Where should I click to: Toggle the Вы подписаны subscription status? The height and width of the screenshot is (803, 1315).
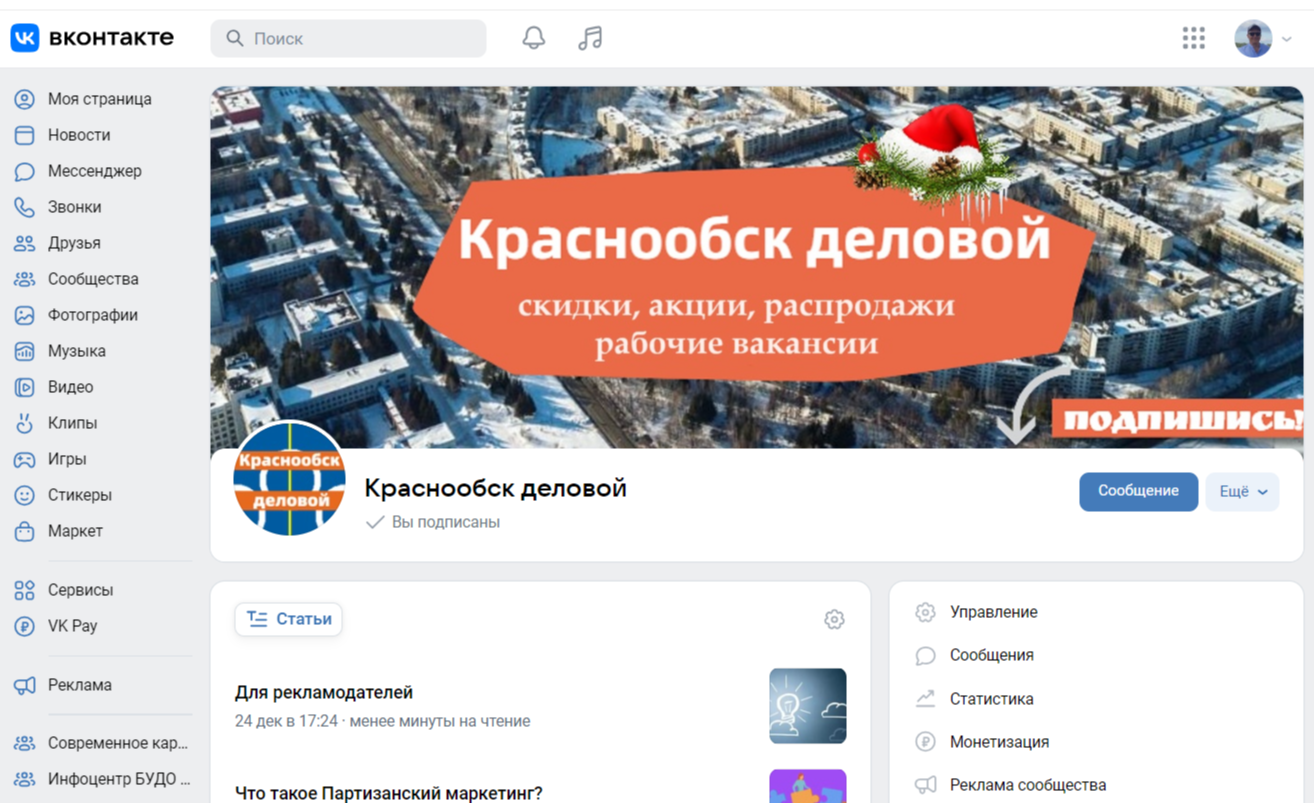coord(434,522)
